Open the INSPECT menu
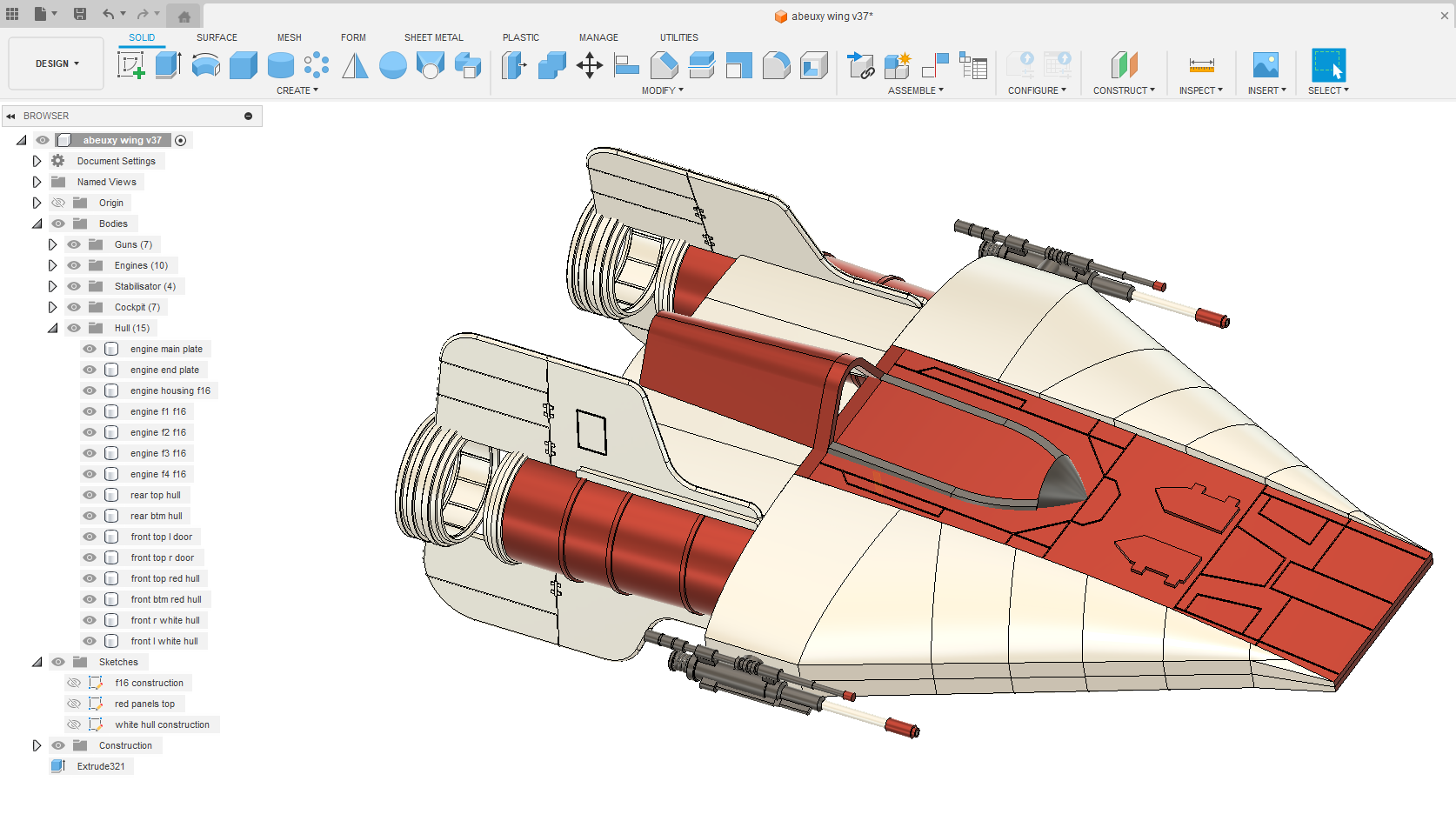The width and height of the screenshot is (1456, 821). pos(1201,90)
